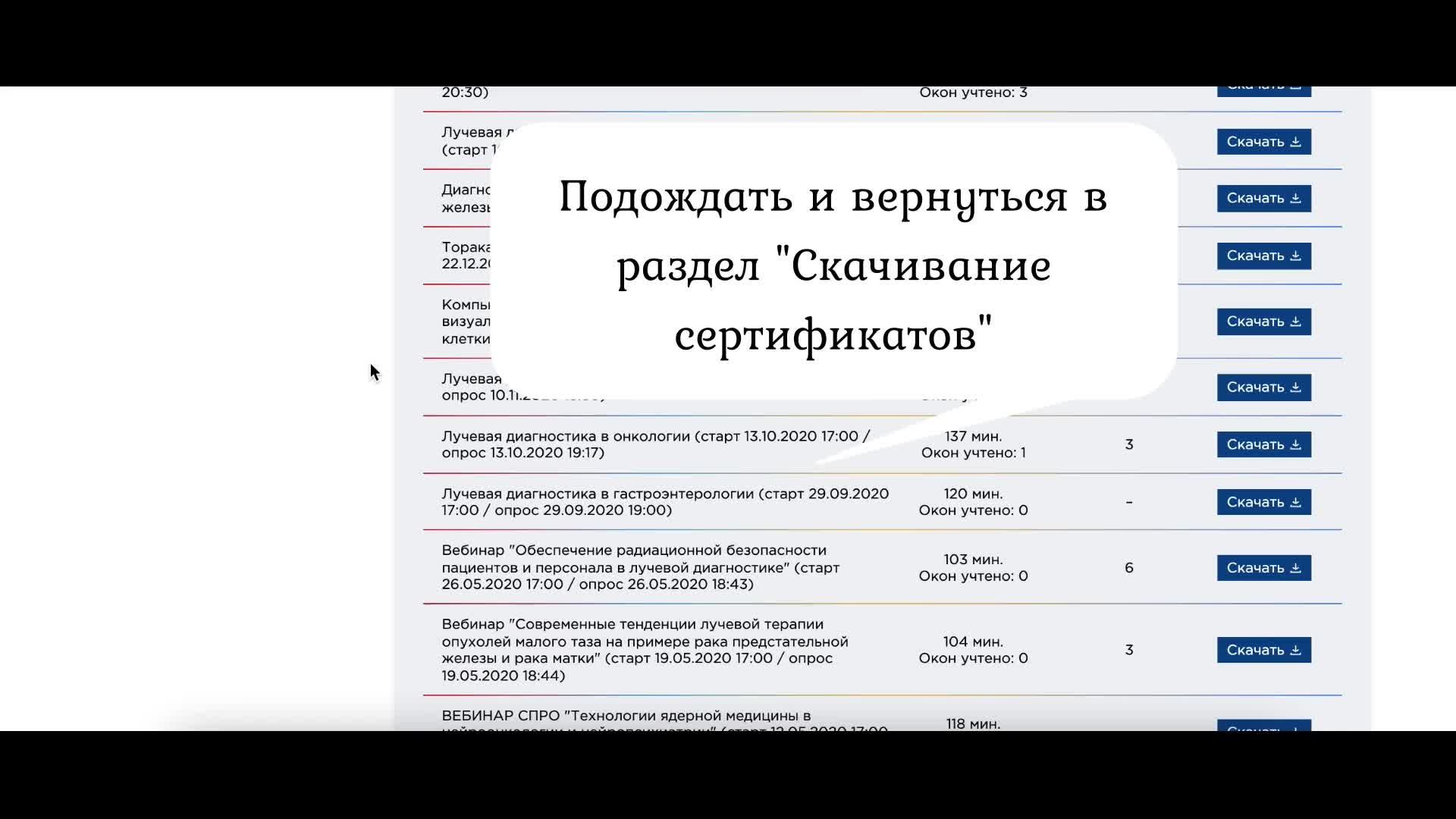Click Скачать button in Диагностика железы row
The width and height of the screenshot is (1456, 819).
click(x=1263, y=198)
